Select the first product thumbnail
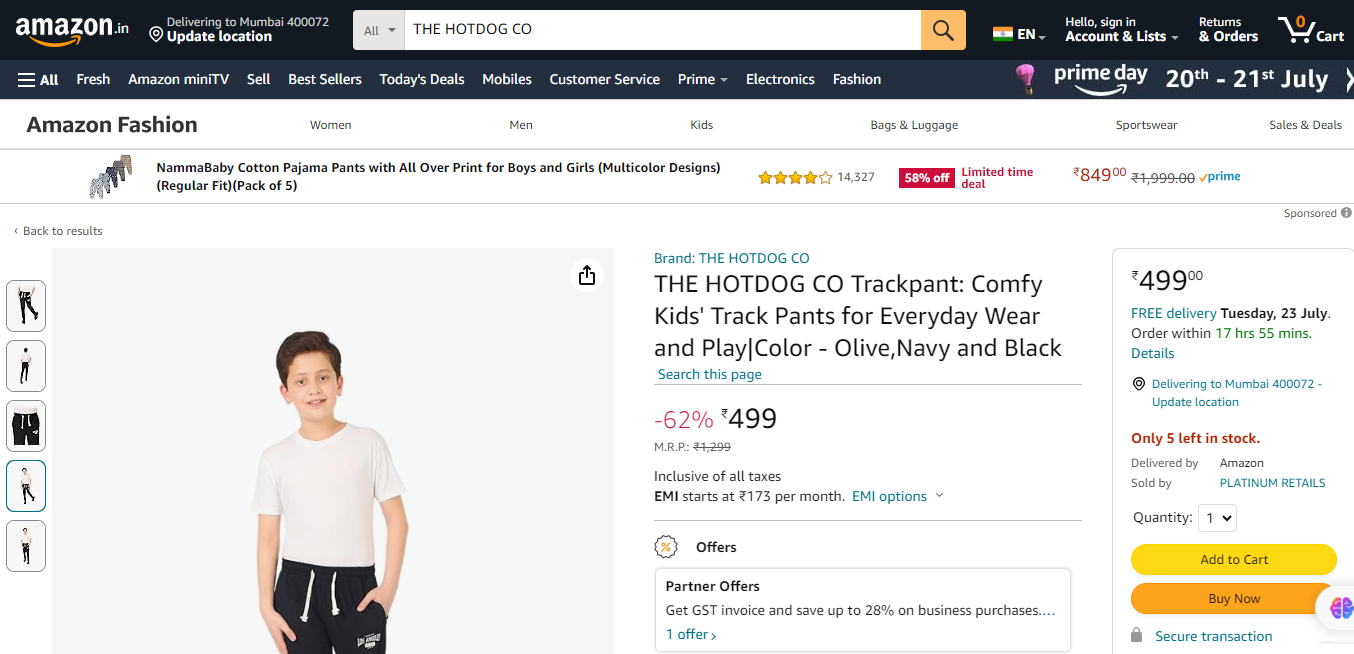Viewport: 1354px width, 654px height. click(26, 306)
